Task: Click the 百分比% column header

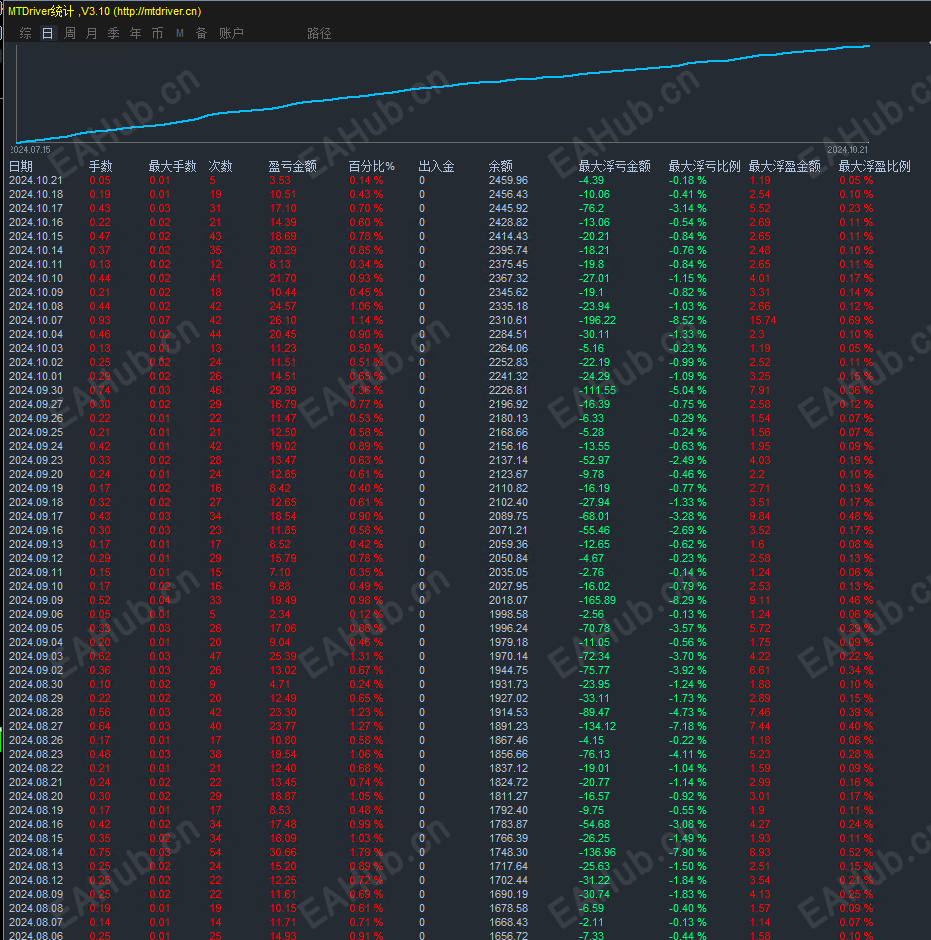Action: (372, 166)
